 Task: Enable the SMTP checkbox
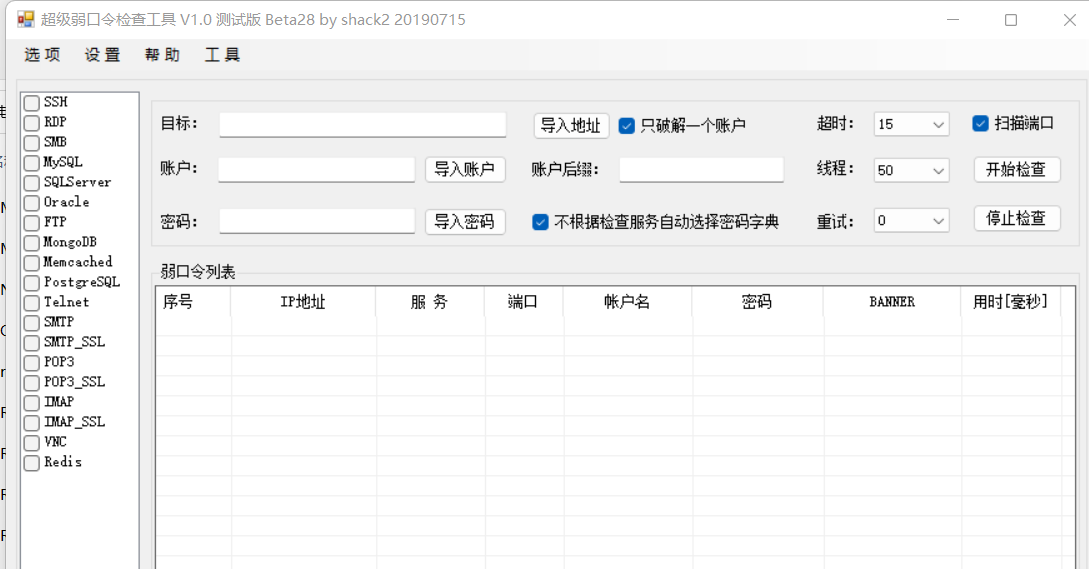tap(31, 323)
